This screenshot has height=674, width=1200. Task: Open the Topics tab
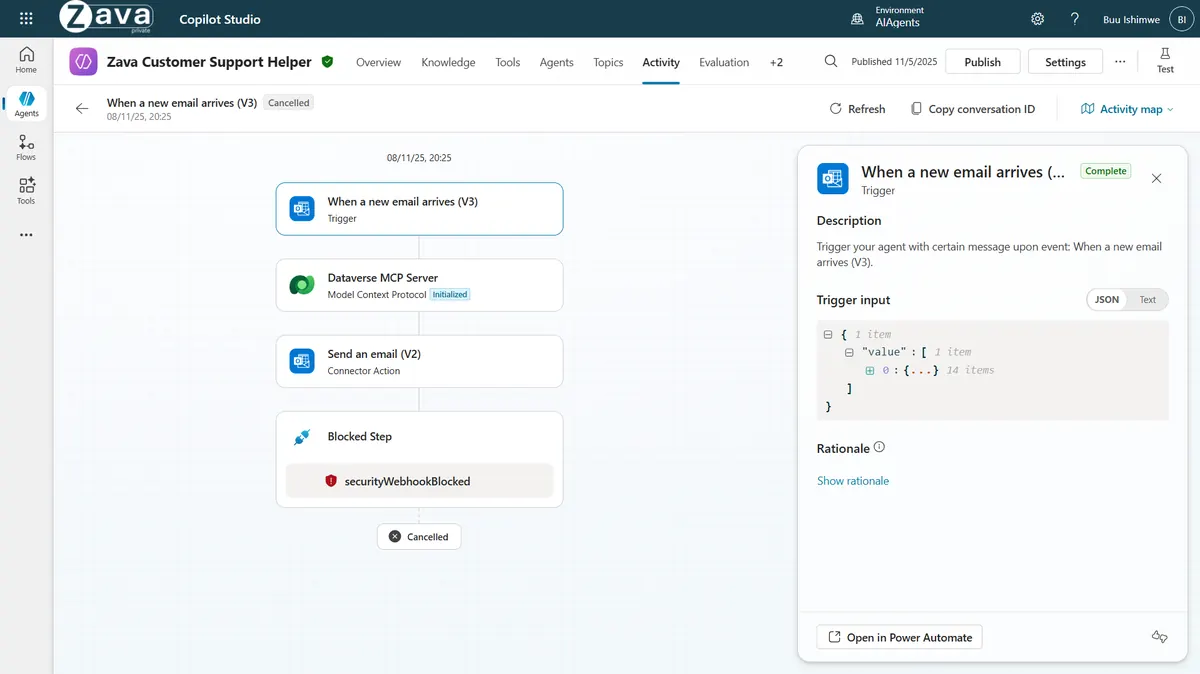(608, 62)
